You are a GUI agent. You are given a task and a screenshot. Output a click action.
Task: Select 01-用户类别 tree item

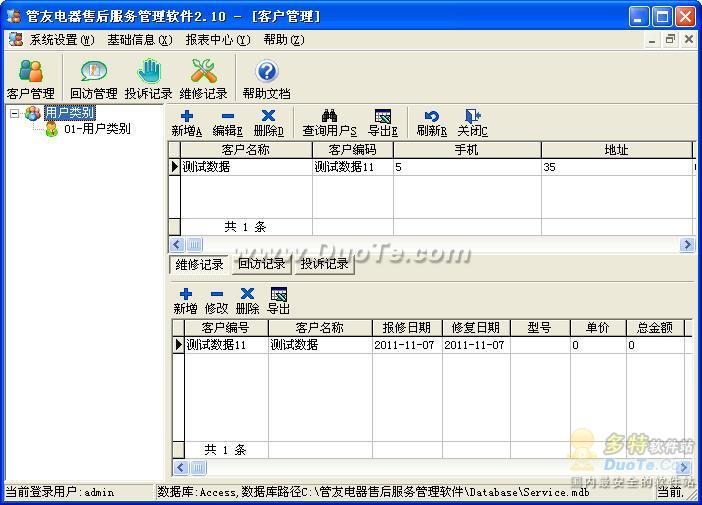(x=97, y=129)
